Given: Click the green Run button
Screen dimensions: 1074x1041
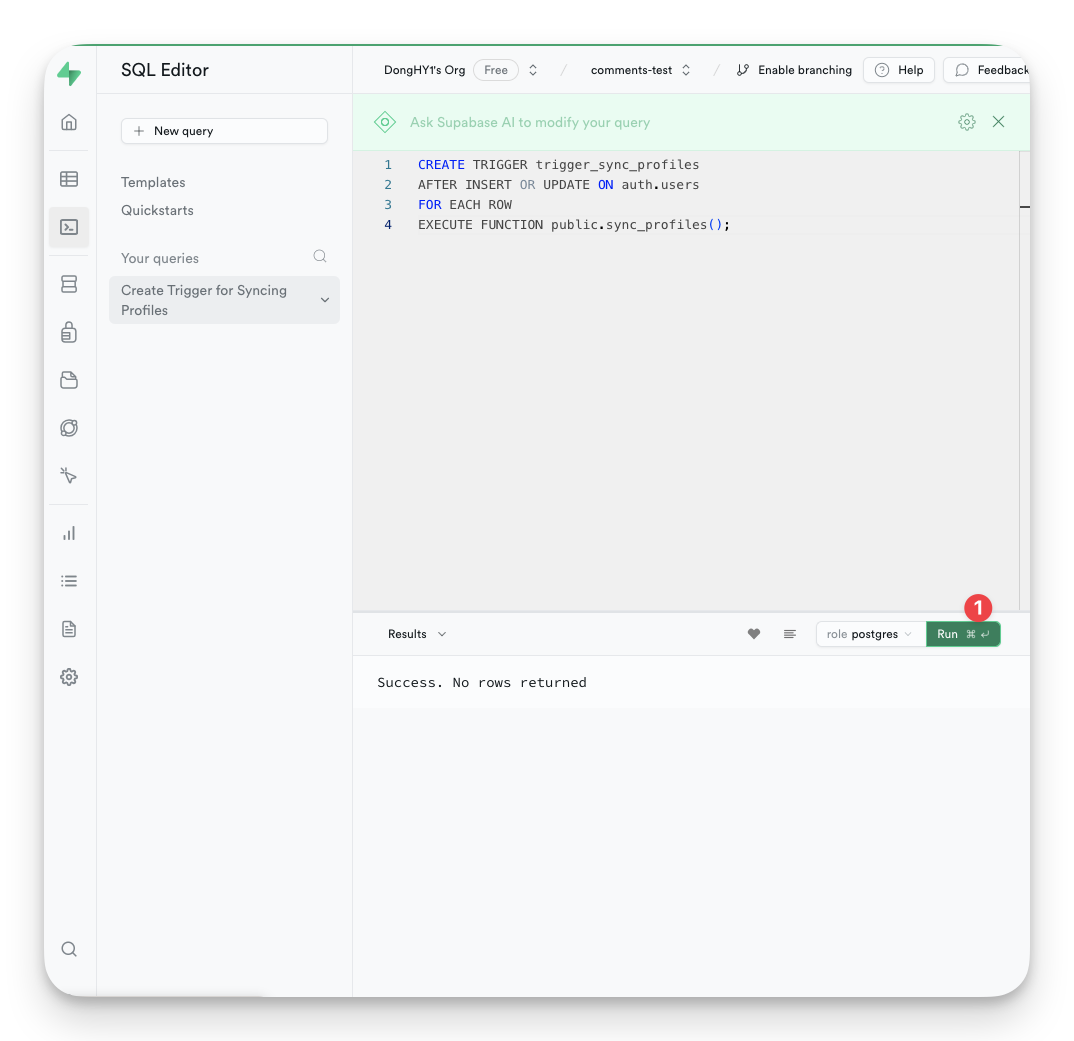Looking at the screenshot, I should pyautogui.click(x=962, y=634).
